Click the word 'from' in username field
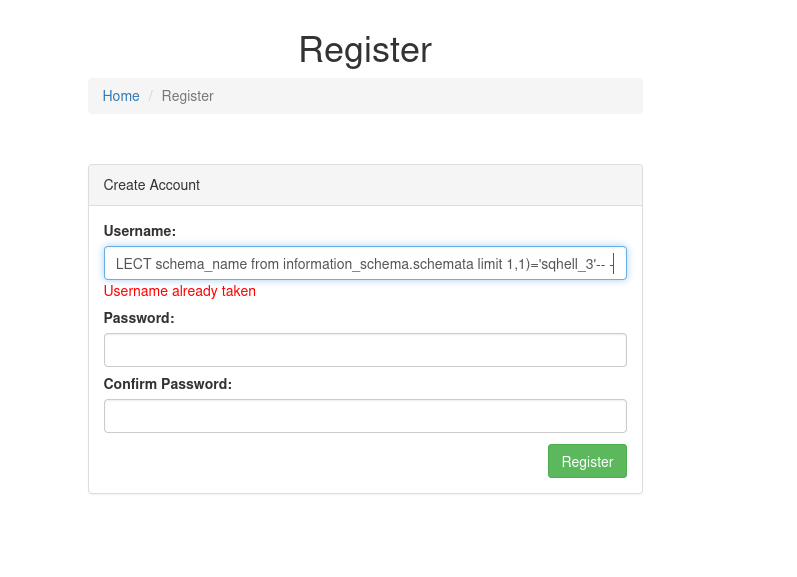The width and height of the screenshot is (797, 577). point(262,264)
